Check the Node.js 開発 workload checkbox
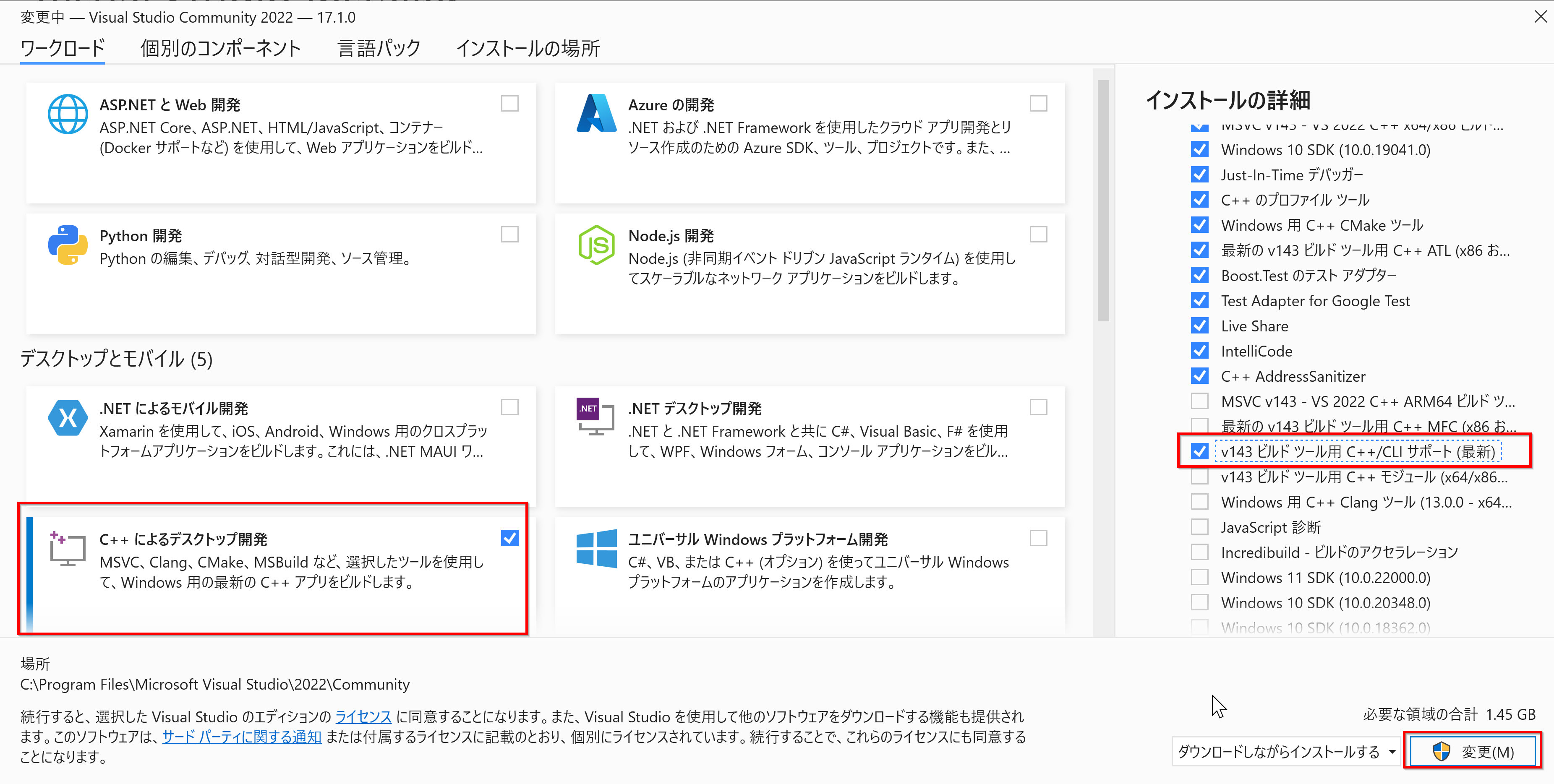 click(x=1038, y=234)
